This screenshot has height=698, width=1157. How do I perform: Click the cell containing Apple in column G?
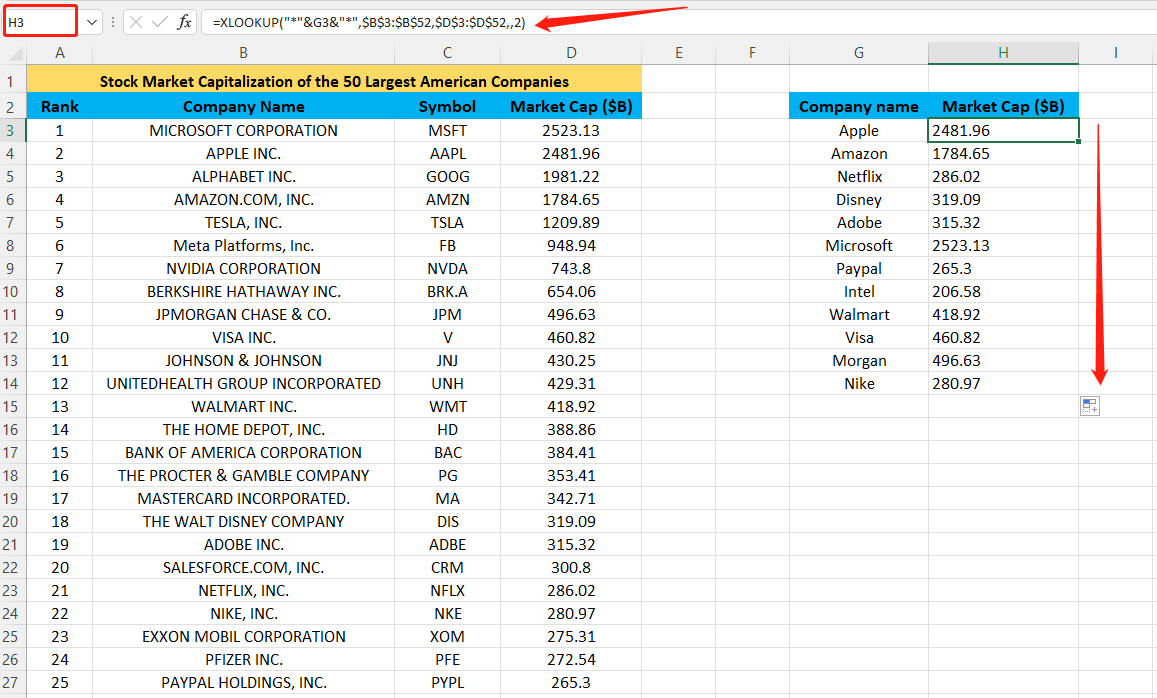[858, 130]
